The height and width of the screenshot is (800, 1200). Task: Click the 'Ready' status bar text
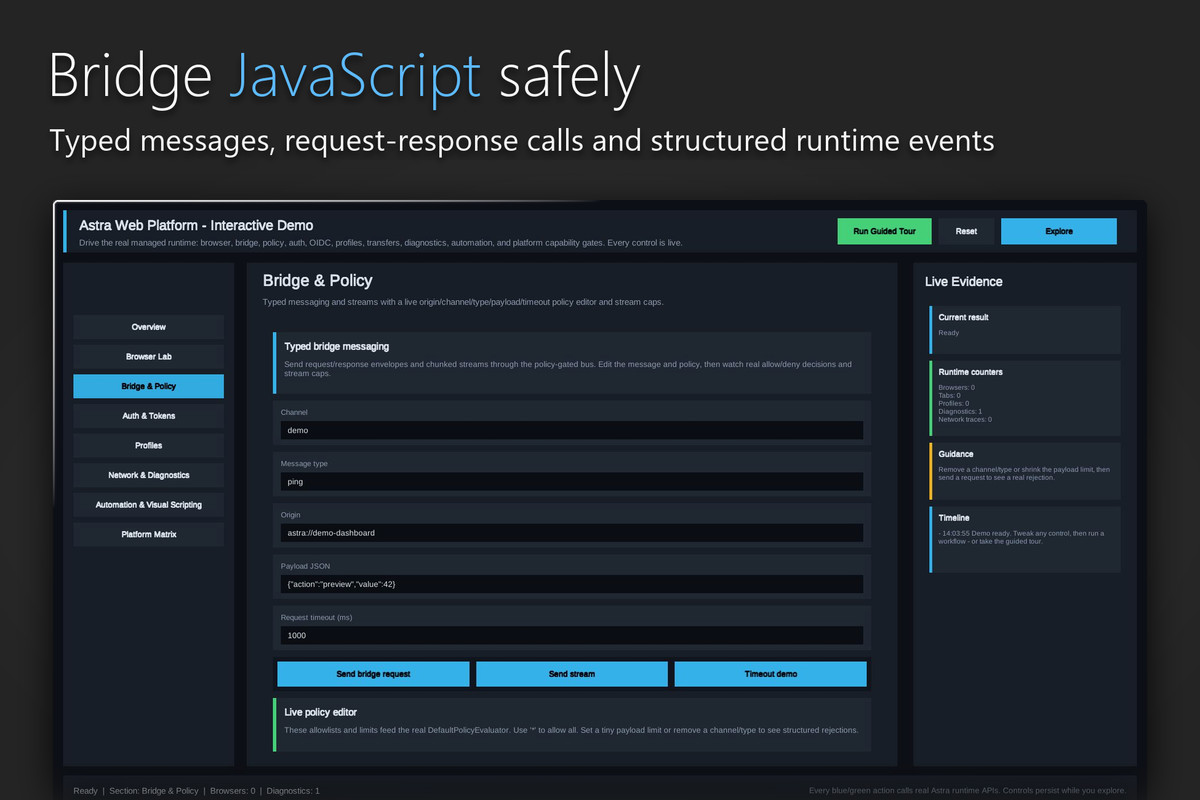point(86,791)
